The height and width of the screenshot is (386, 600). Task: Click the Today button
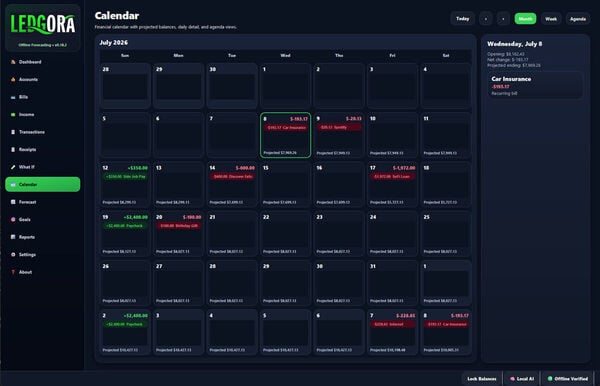pyautogui.click(x=462, y=19)
